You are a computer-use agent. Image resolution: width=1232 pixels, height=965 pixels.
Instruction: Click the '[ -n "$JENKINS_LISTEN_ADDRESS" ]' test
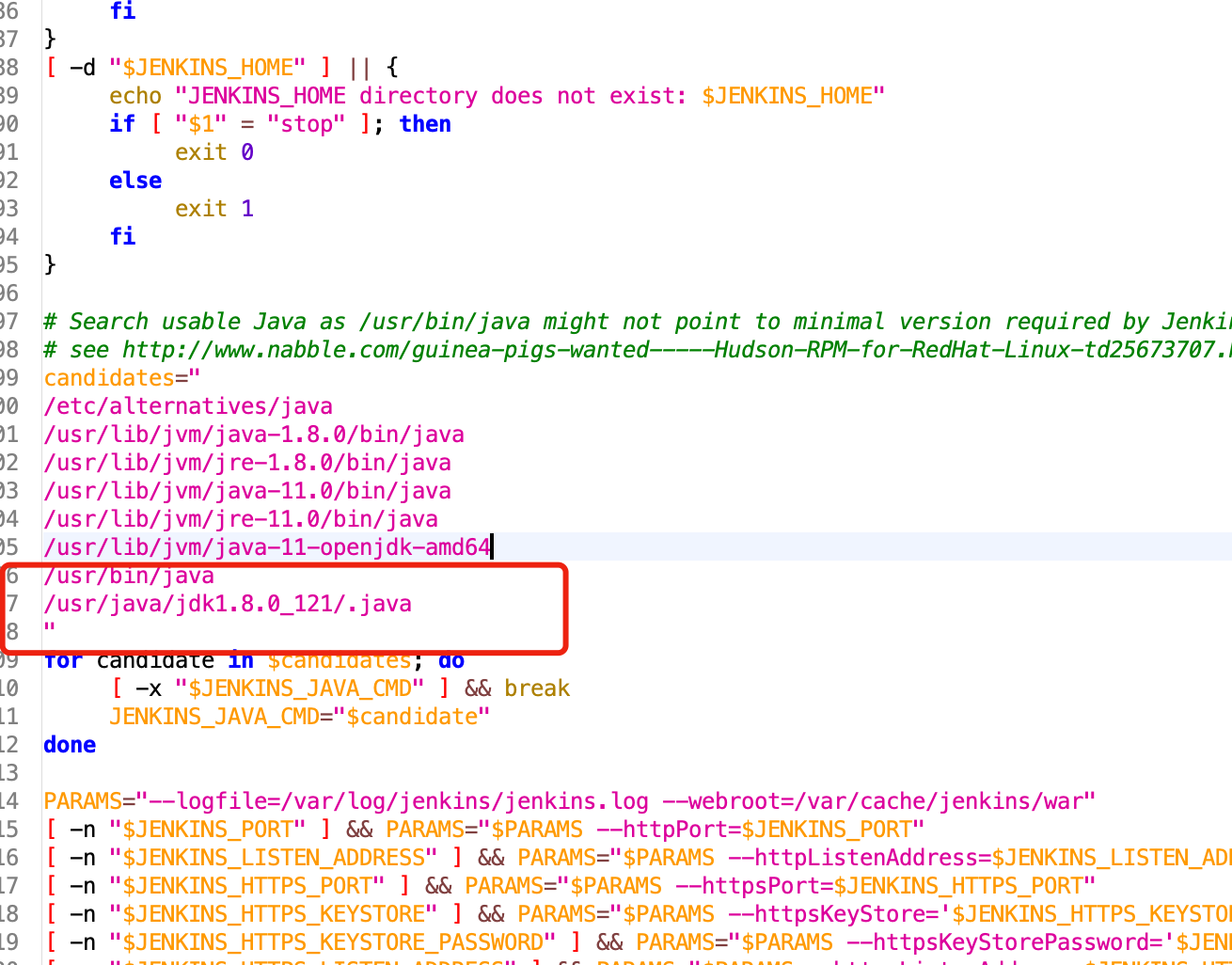[254, 858]
